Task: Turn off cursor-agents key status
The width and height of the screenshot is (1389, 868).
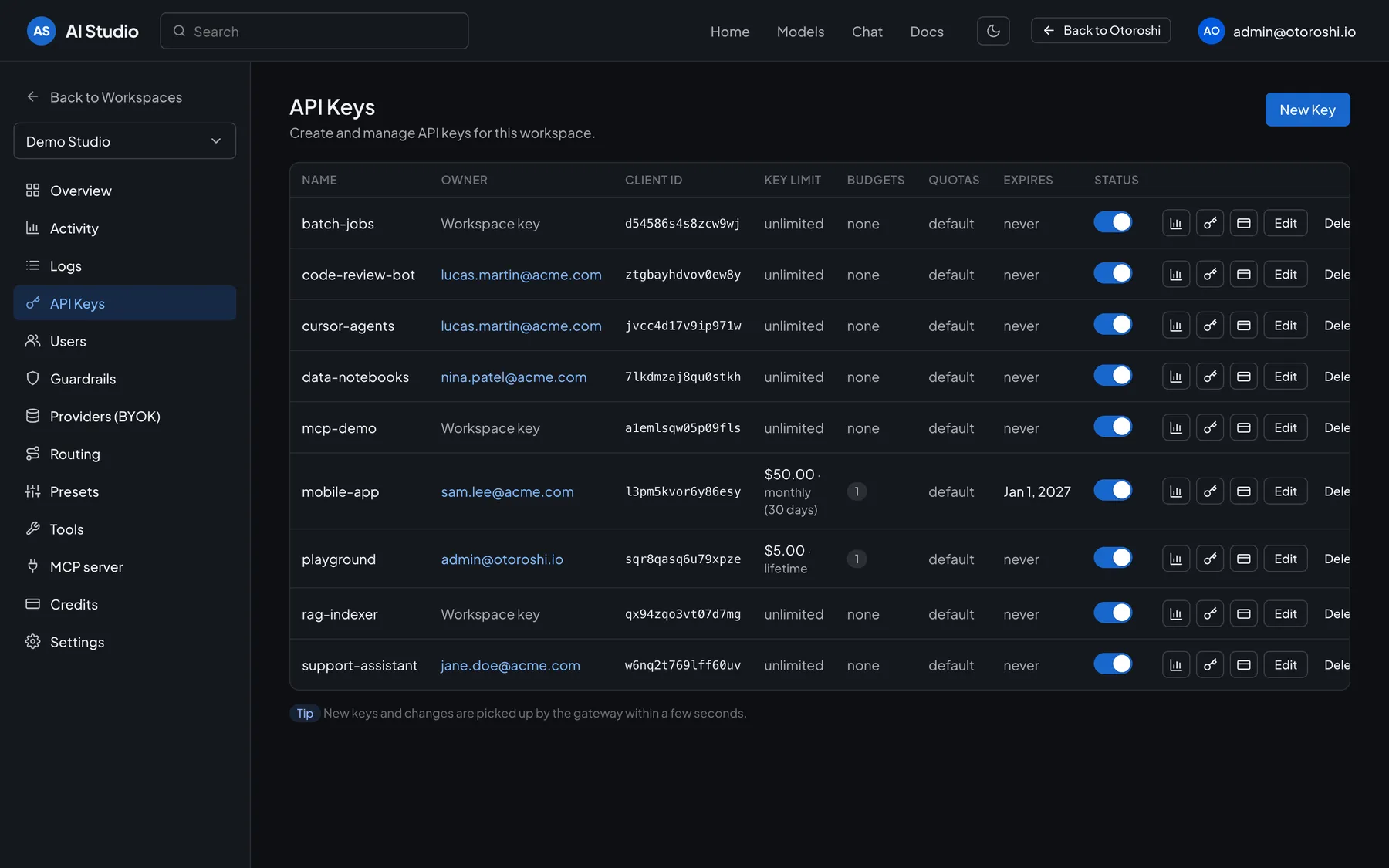Action: (1113, 324)
